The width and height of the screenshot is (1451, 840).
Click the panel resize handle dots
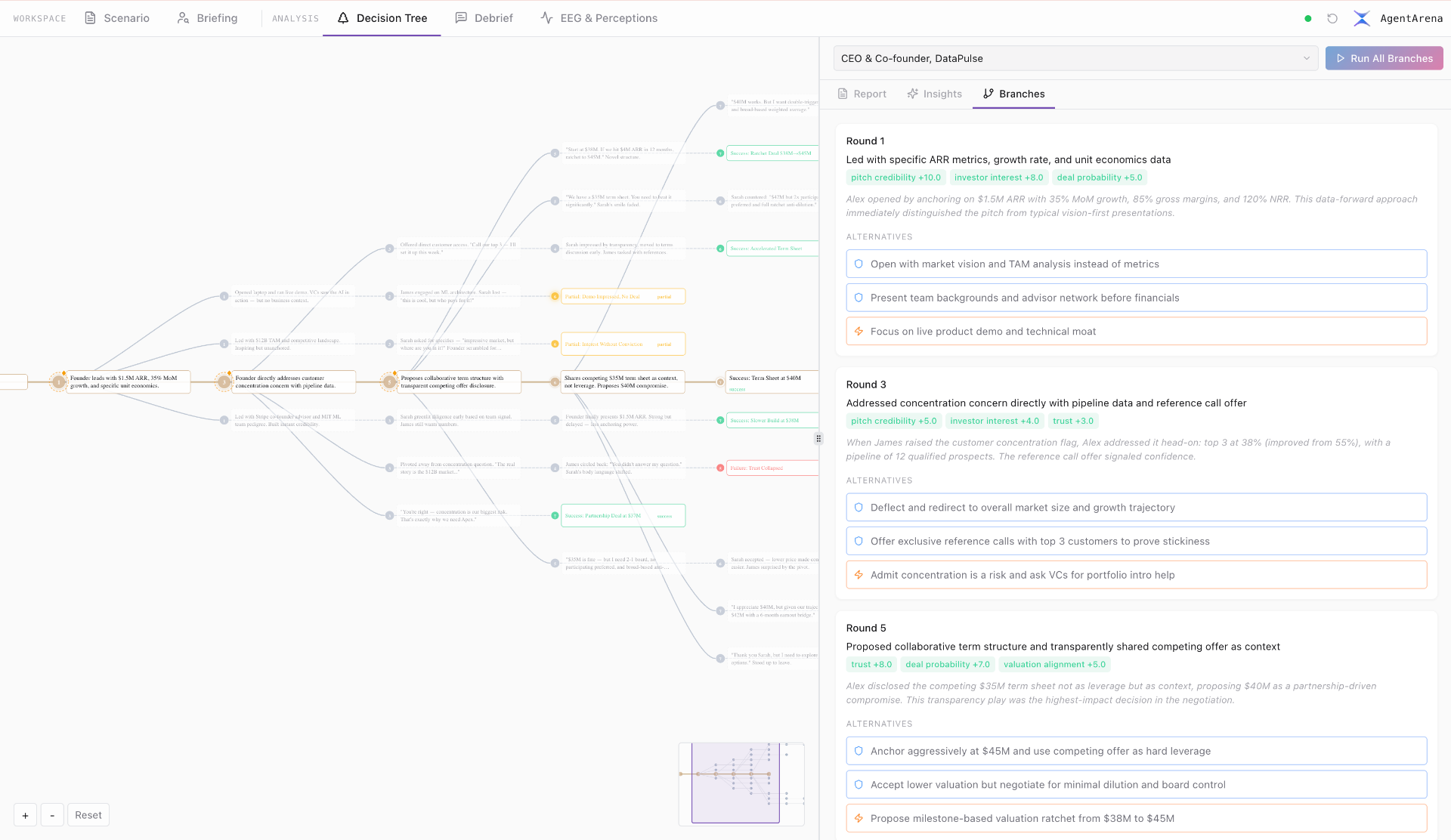tap(818, 439)
